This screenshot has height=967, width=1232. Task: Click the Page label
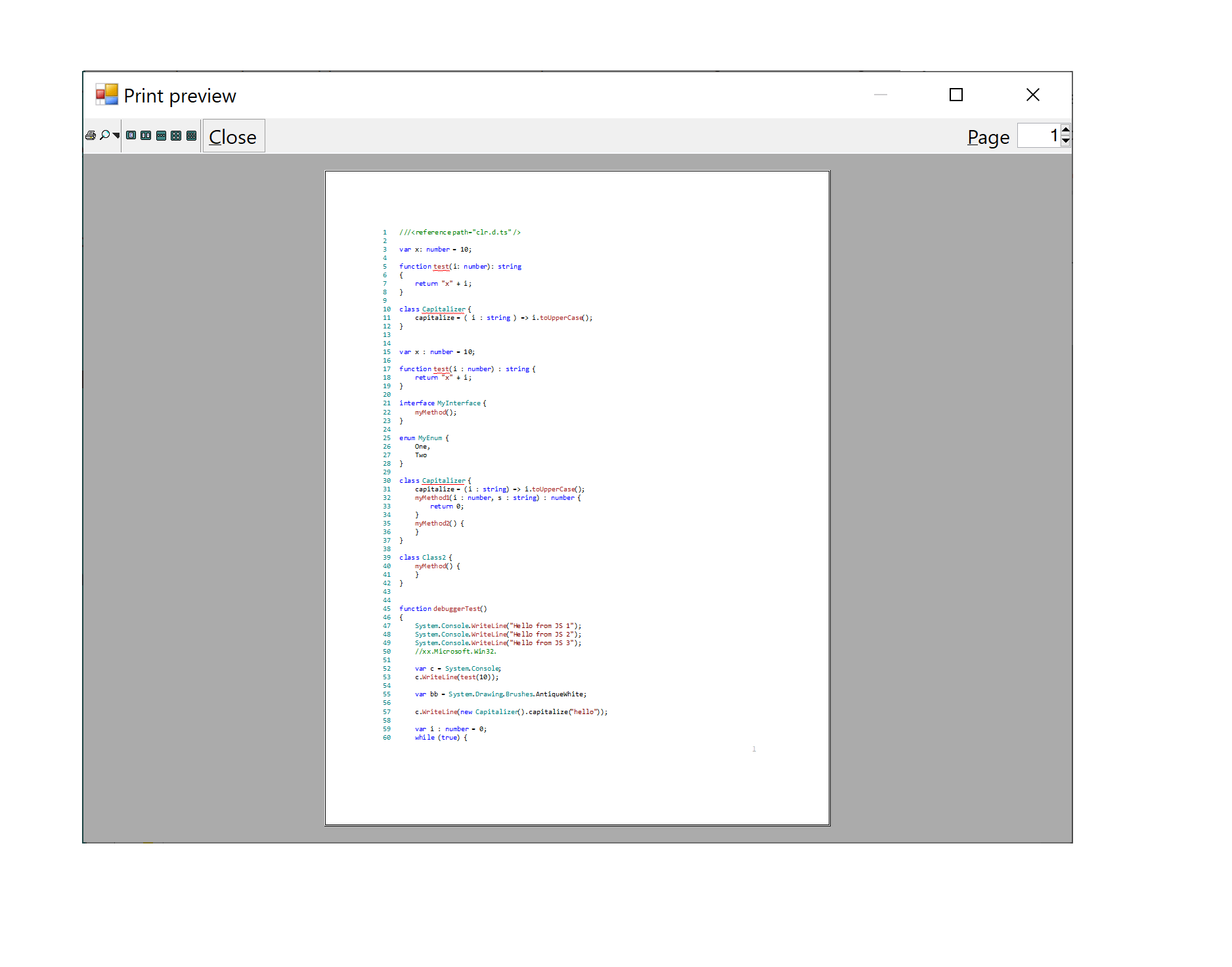pos(987,137)
